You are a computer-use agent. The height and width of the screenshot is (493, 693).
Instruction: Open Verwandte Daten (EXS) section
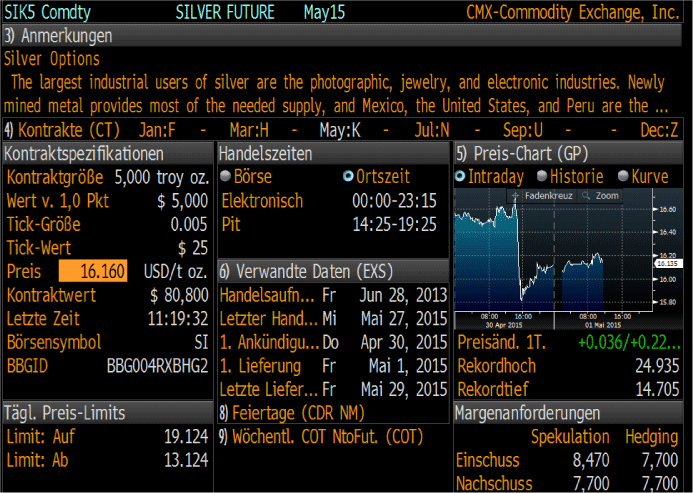coord(305,272)
